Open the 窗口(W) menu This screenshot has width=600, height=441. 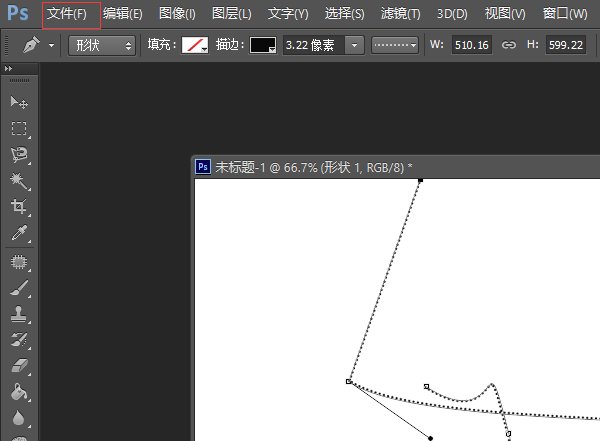pyautogui.click(x=565, y=14)
